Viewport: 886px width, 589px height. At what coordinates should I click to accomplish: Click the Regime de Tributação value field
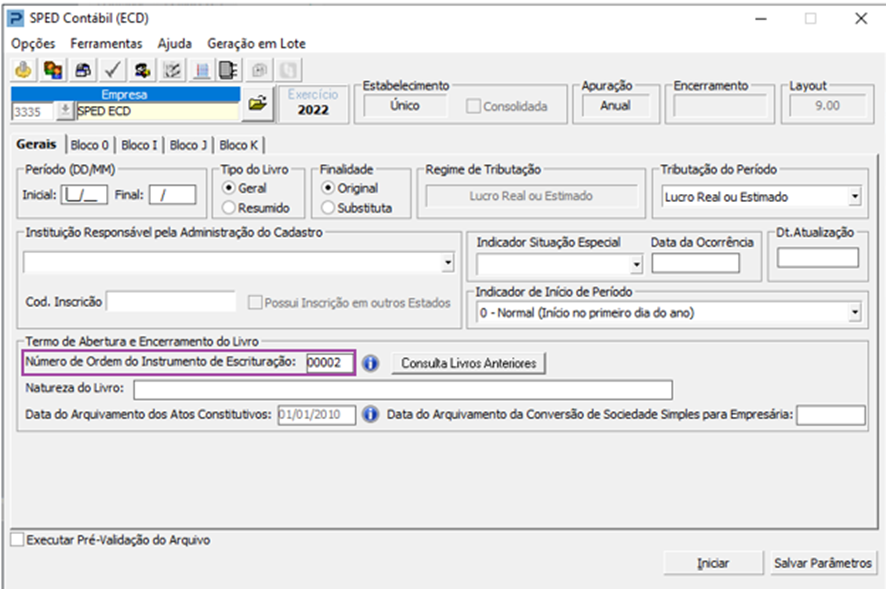point(531,196)
